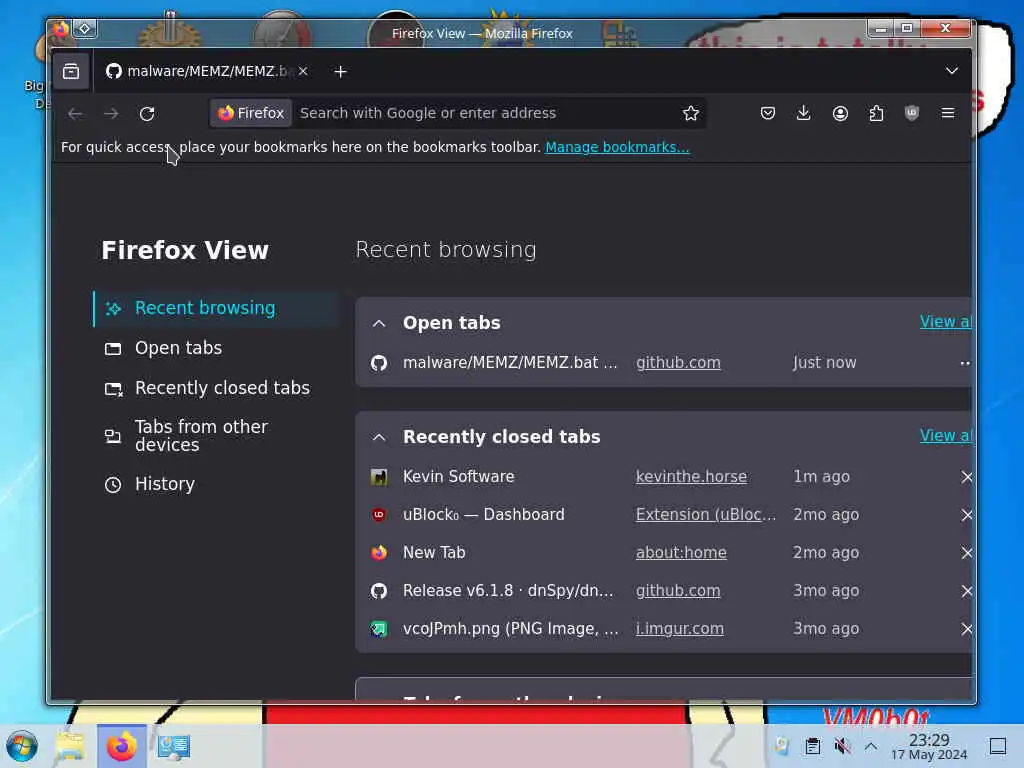Collapse the Open tabs section

(x=379, y=323)
